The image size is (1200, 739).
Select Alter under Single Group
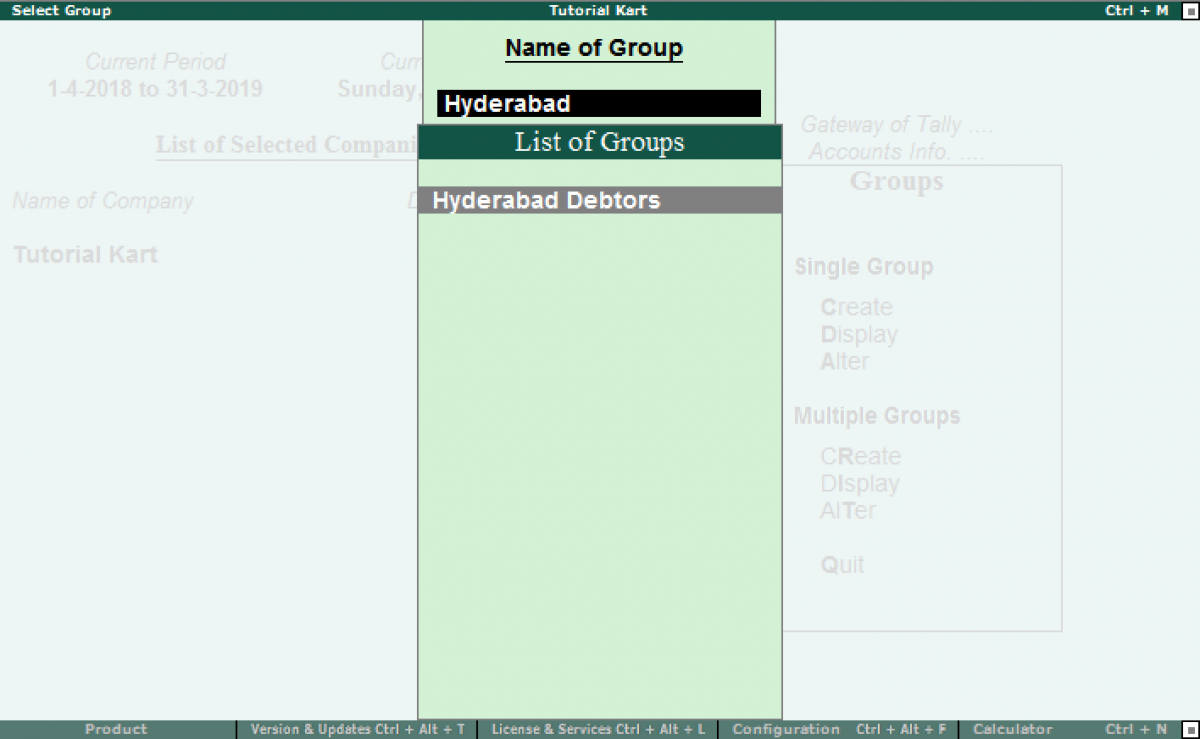[x=845, y=361]
